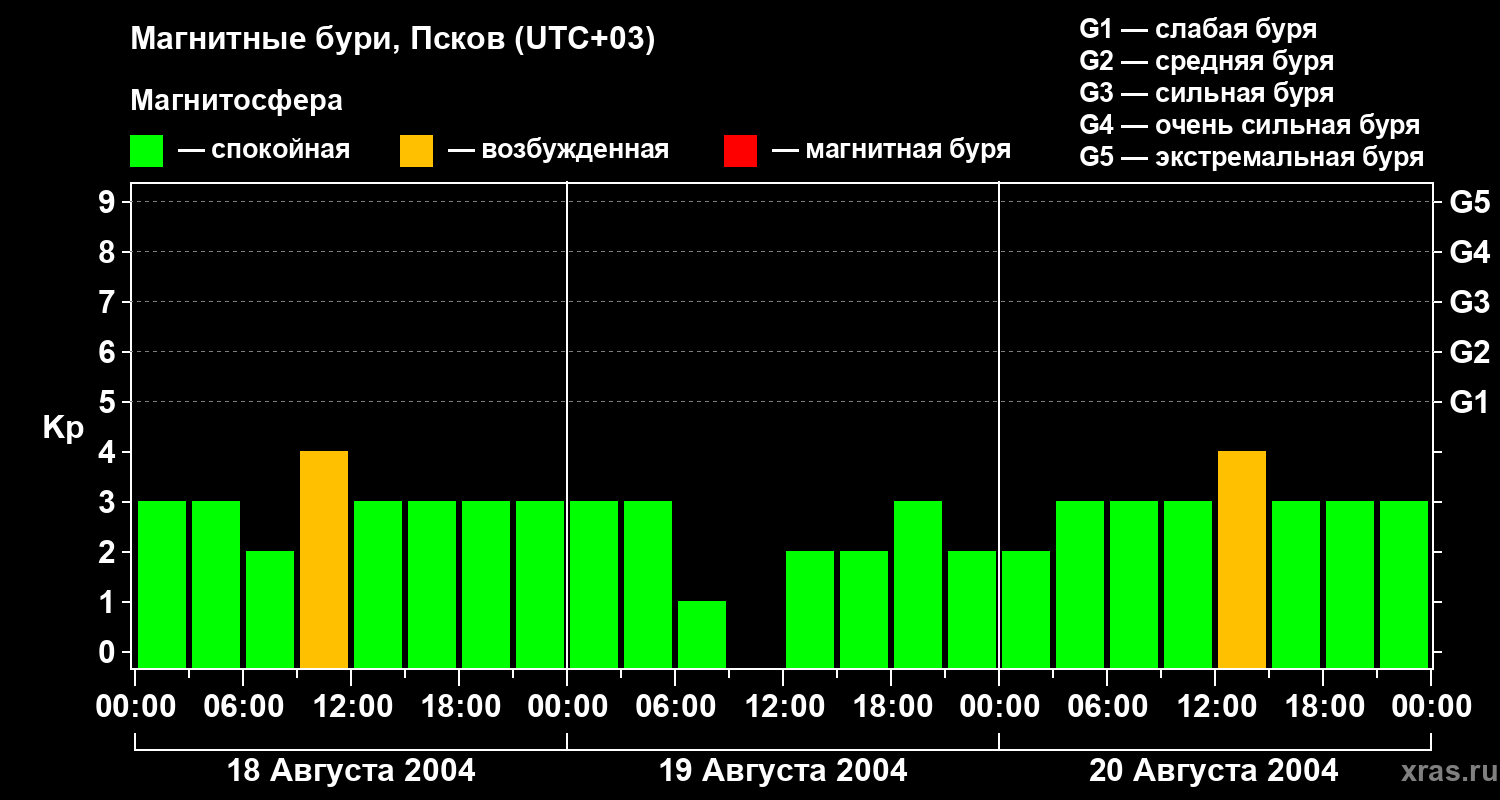This screenshot has width=1500, height=800.
Task: Select 'G4 — очень сильная буря' legend line
Action: (1250, 125)
